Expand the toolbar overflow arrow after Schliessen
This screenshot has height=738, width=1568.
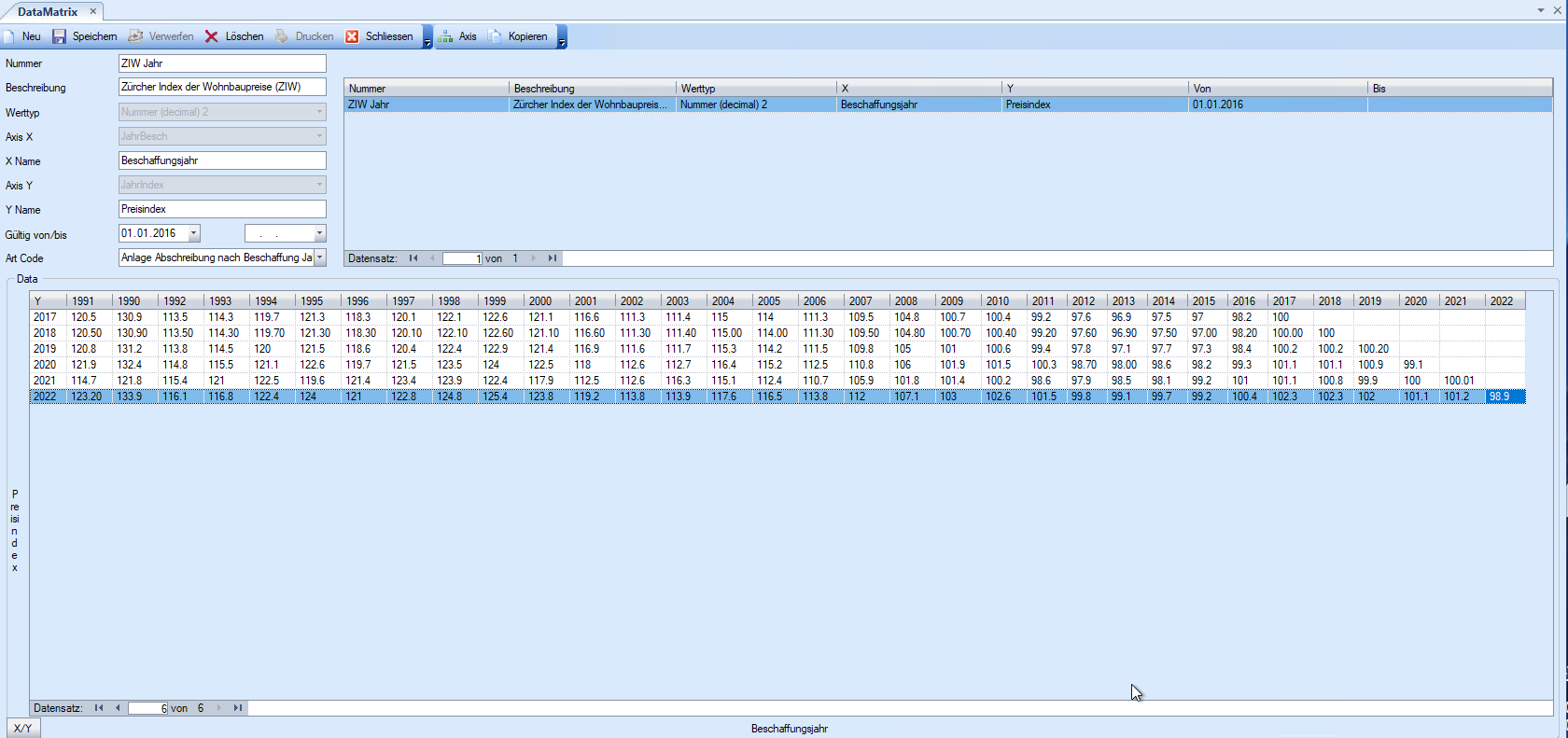[427, 38]
